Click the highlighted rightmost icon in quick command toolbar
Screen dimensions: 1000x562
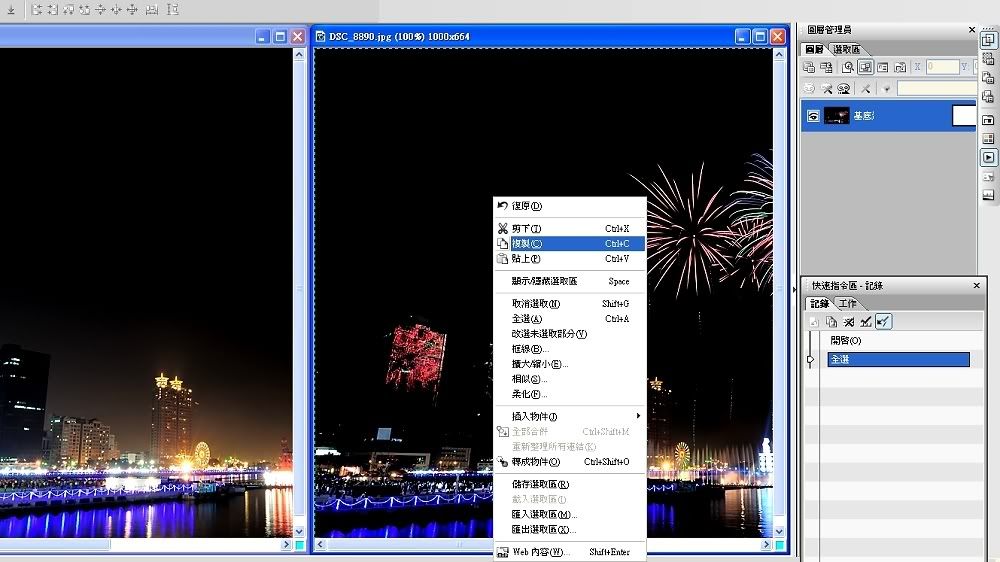(x=884, y=322)
